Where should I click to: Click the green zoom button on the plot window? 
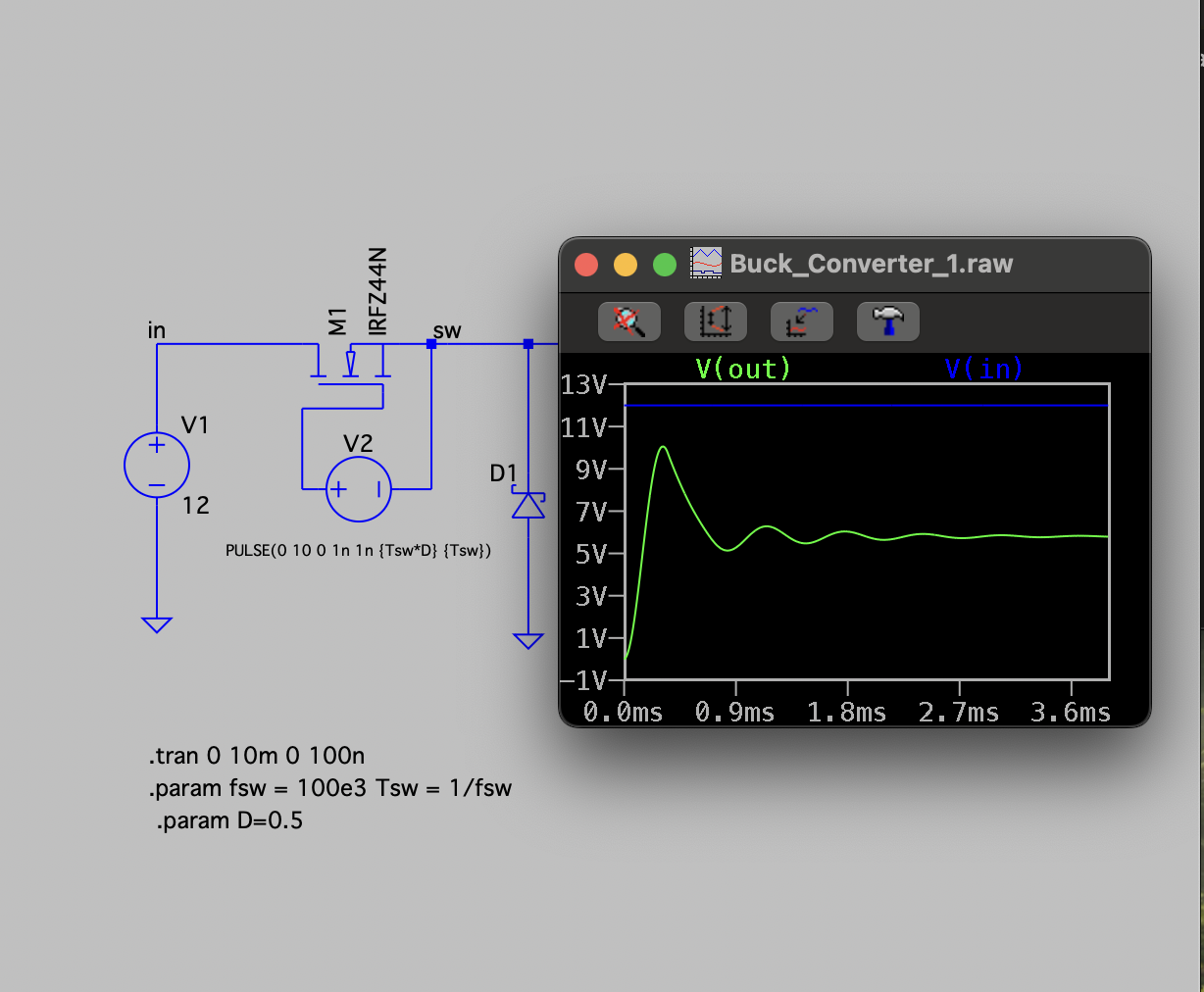click(x=664, y=264)
